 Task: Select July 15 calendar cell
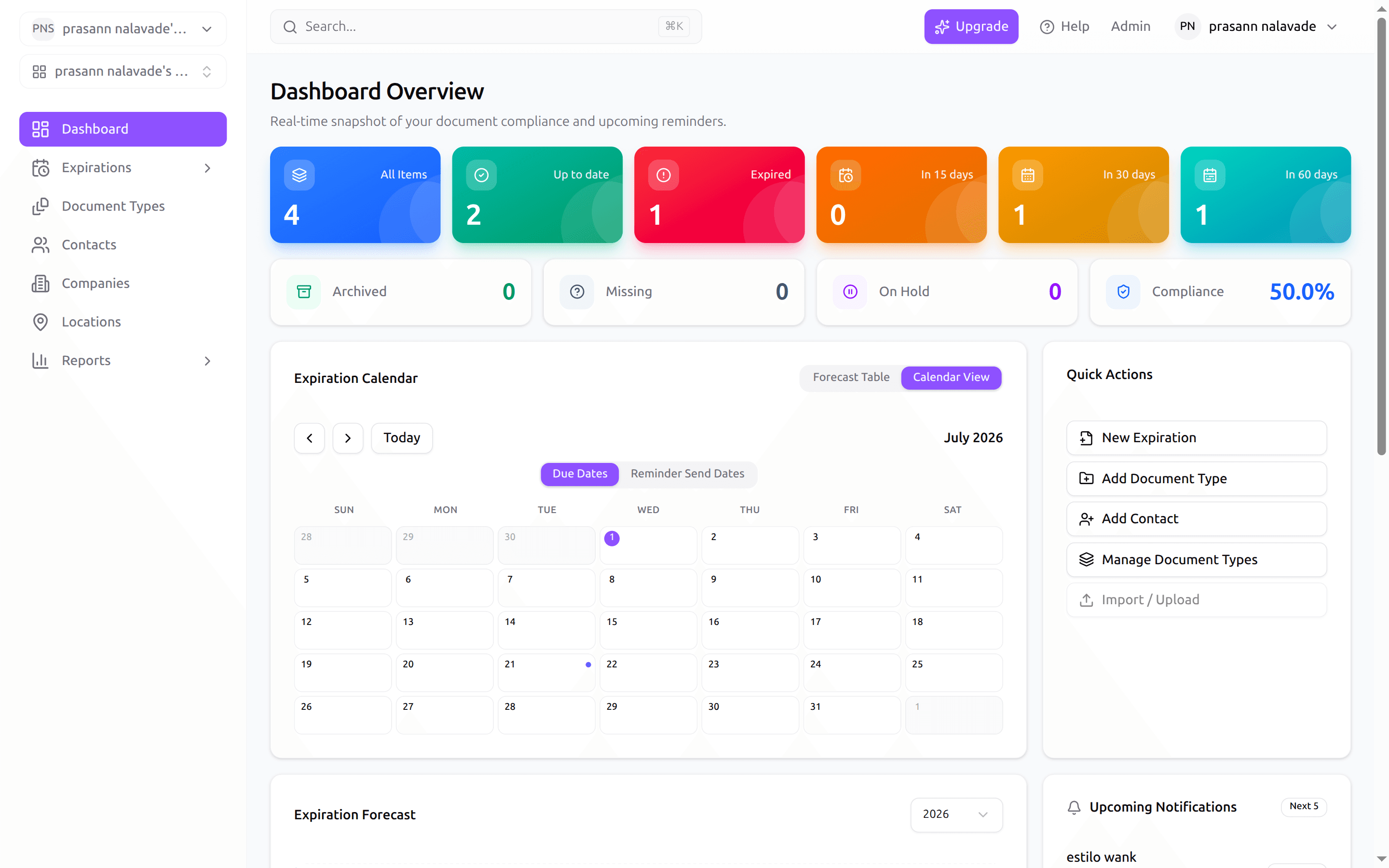tap(648, 630)
